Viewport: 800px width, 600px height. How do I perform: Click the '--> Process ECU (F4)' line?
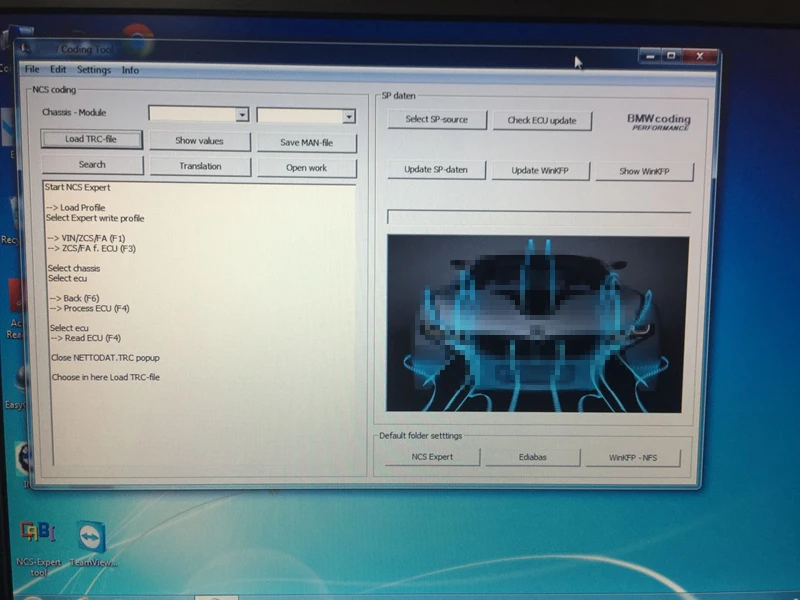tap(89, 308)
